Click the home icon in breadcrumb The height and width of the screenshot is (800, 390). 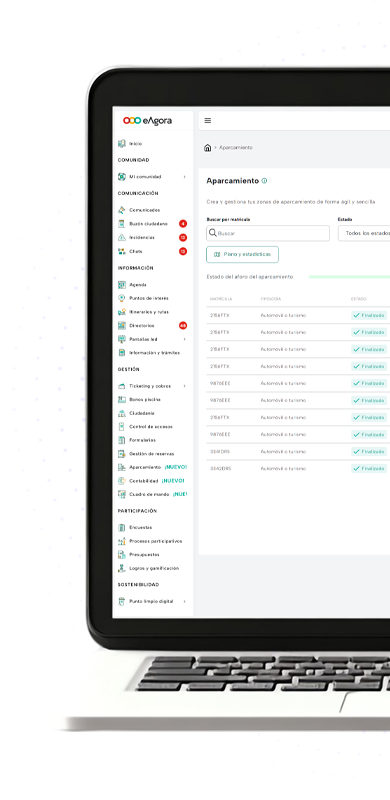pos(207,148)
